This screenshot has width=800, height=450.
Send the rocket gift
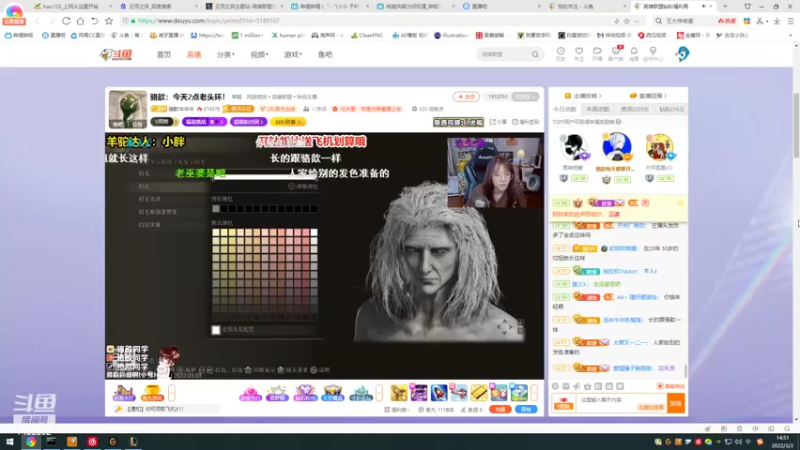pyautogui.click(x=439, y=393)
